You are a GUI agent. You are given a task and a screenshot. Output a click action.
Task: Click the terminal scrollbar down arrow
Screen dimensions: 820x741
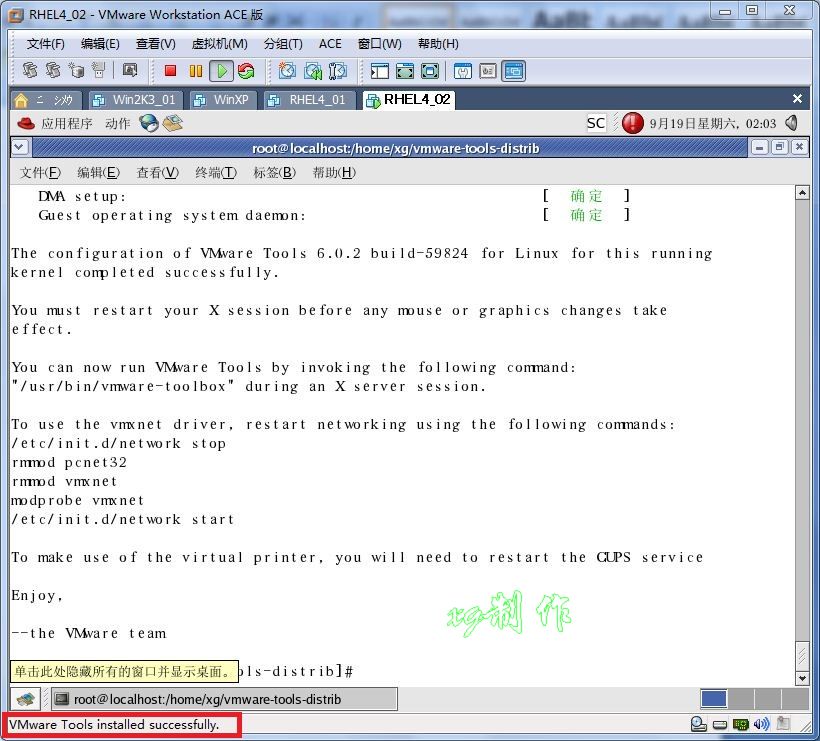(x=802, y=678)
